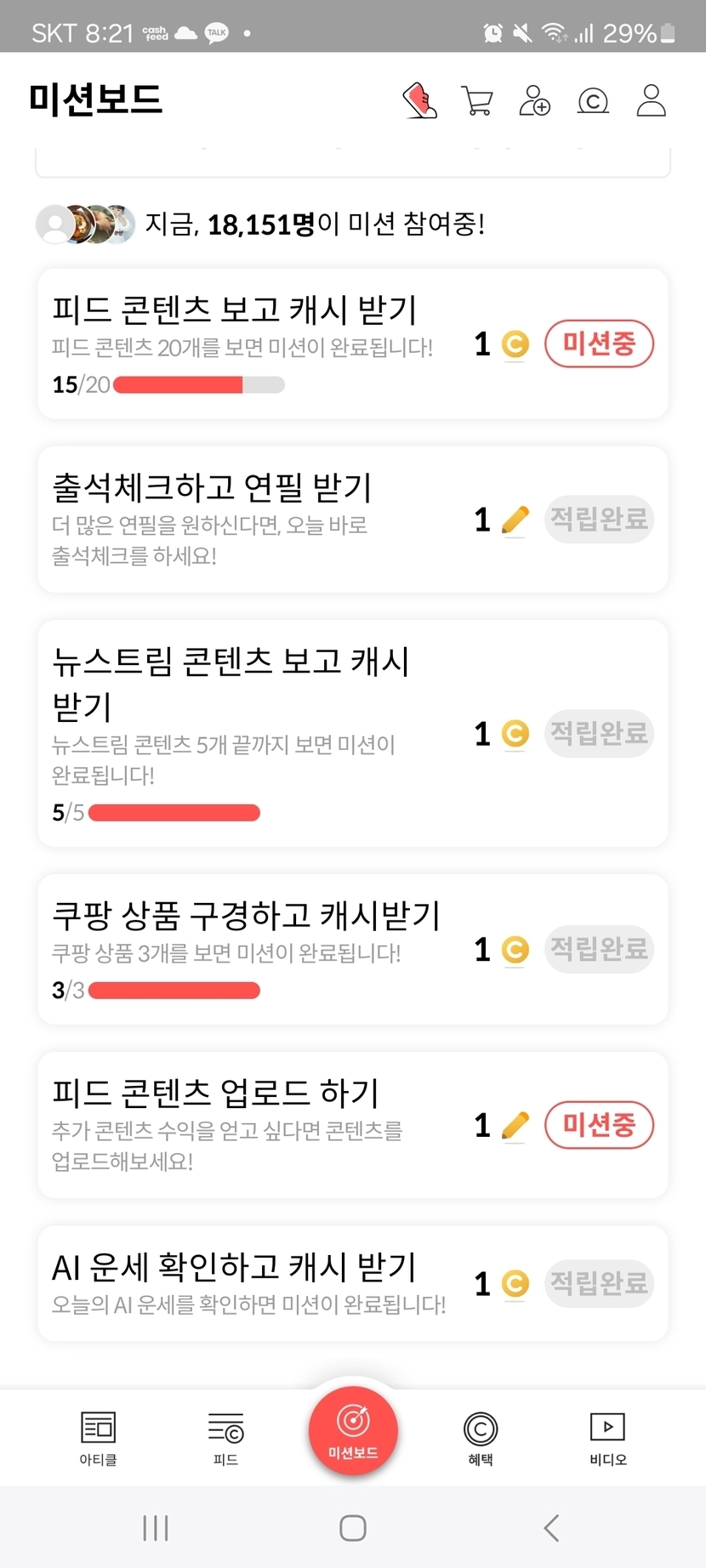The width and height of the screenshot is (706, 1568).
Task: Tap 미션중 button for content upload mission
Action: click(599, 1125)
